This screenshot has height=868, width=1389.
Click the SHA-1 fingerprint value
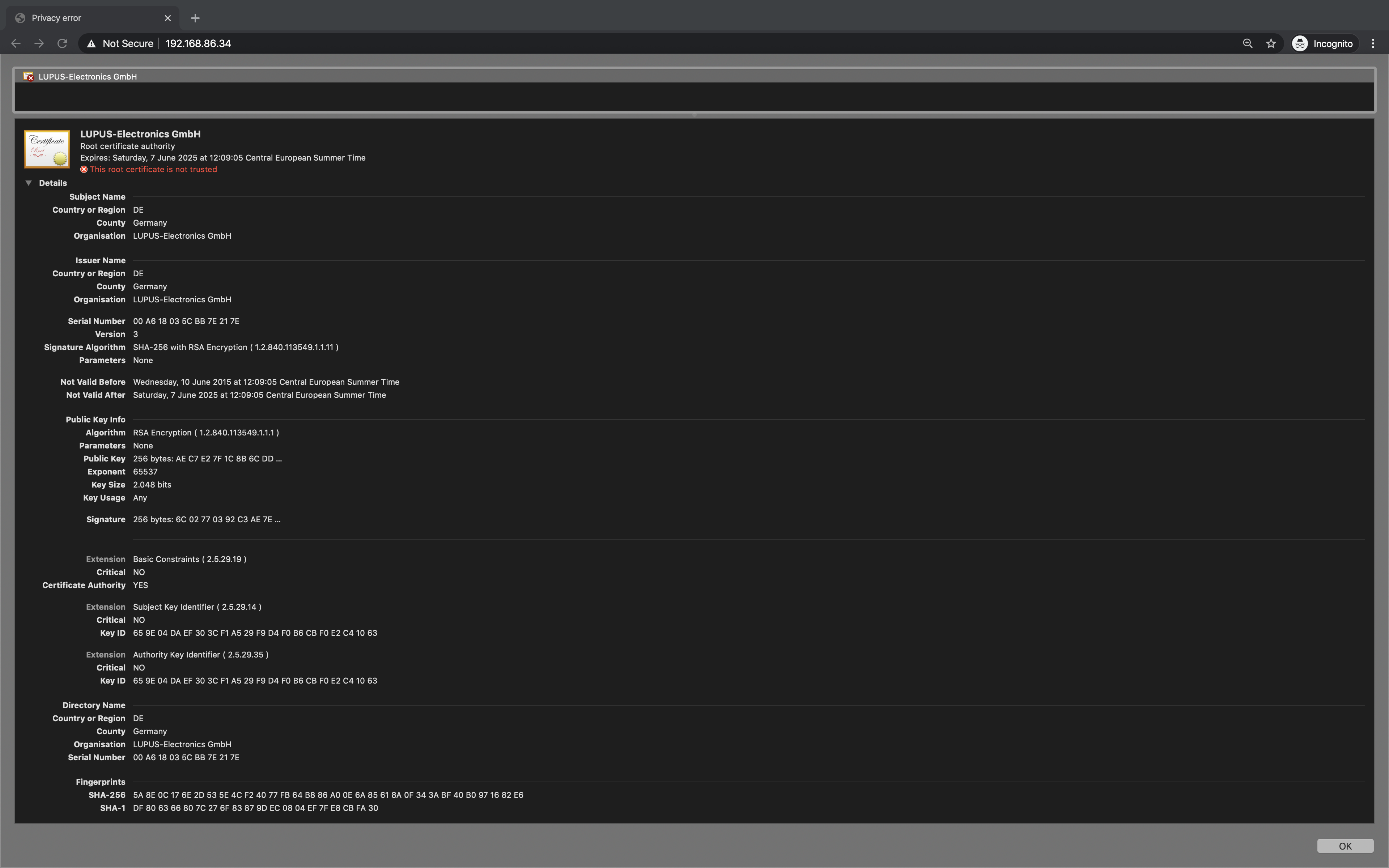pos(255,808)
